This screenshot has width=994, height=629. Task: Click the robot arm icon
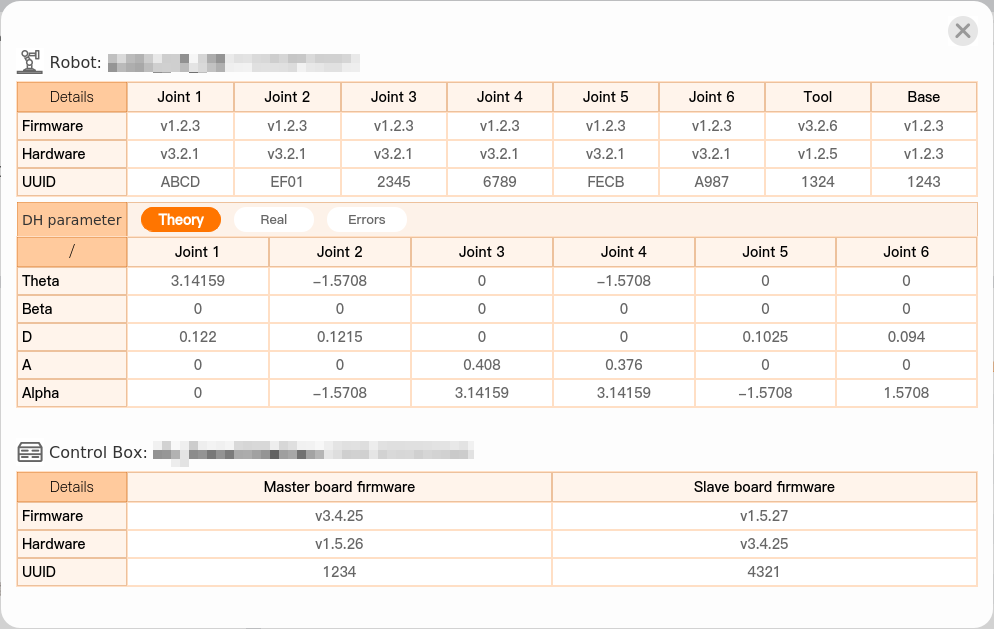(x=30, y=62)
